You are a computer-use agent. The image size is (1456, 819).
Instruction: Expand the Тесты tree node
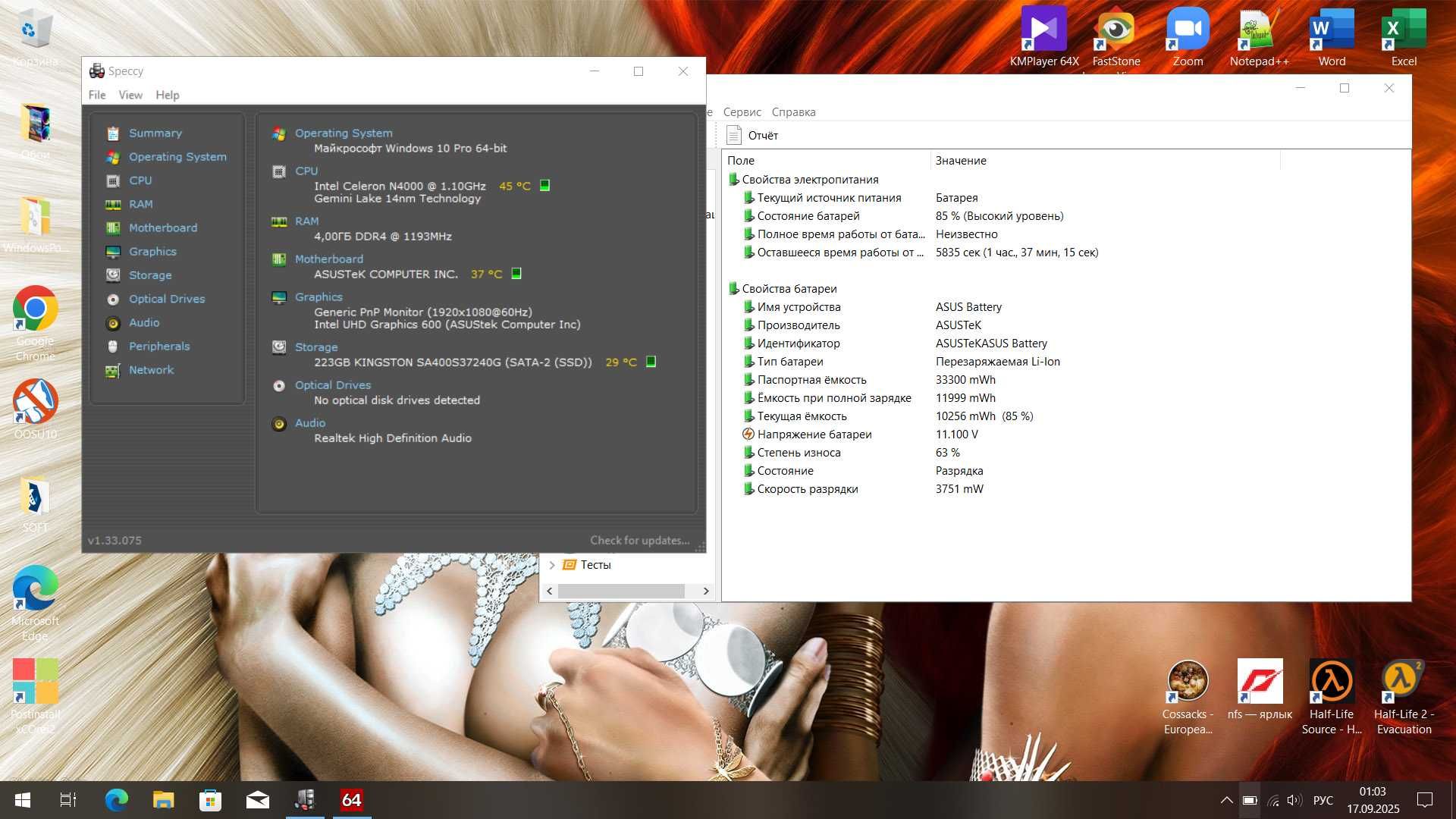tap(552, 565)
